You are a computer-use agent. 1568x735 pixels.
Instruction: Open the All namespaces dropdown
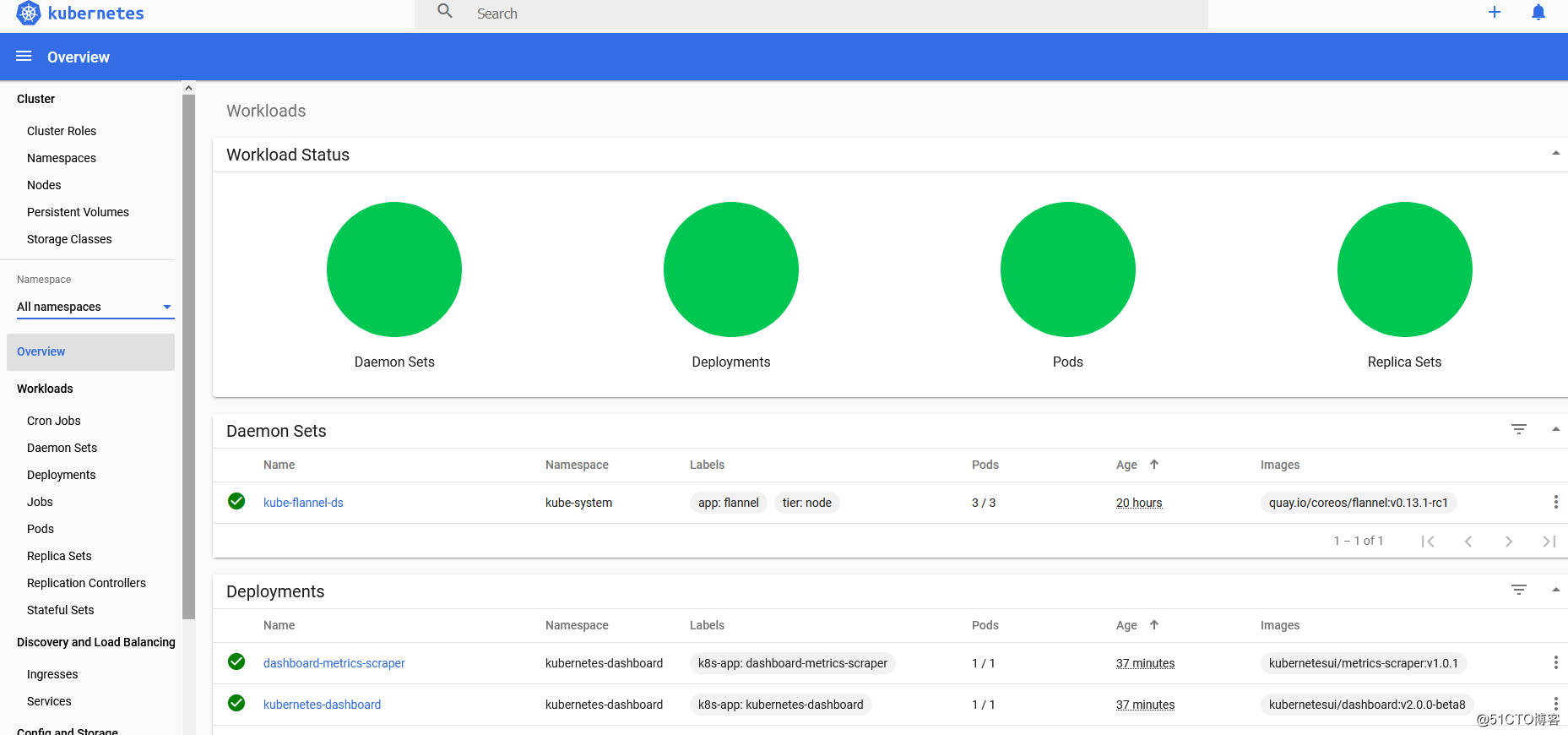95,307
